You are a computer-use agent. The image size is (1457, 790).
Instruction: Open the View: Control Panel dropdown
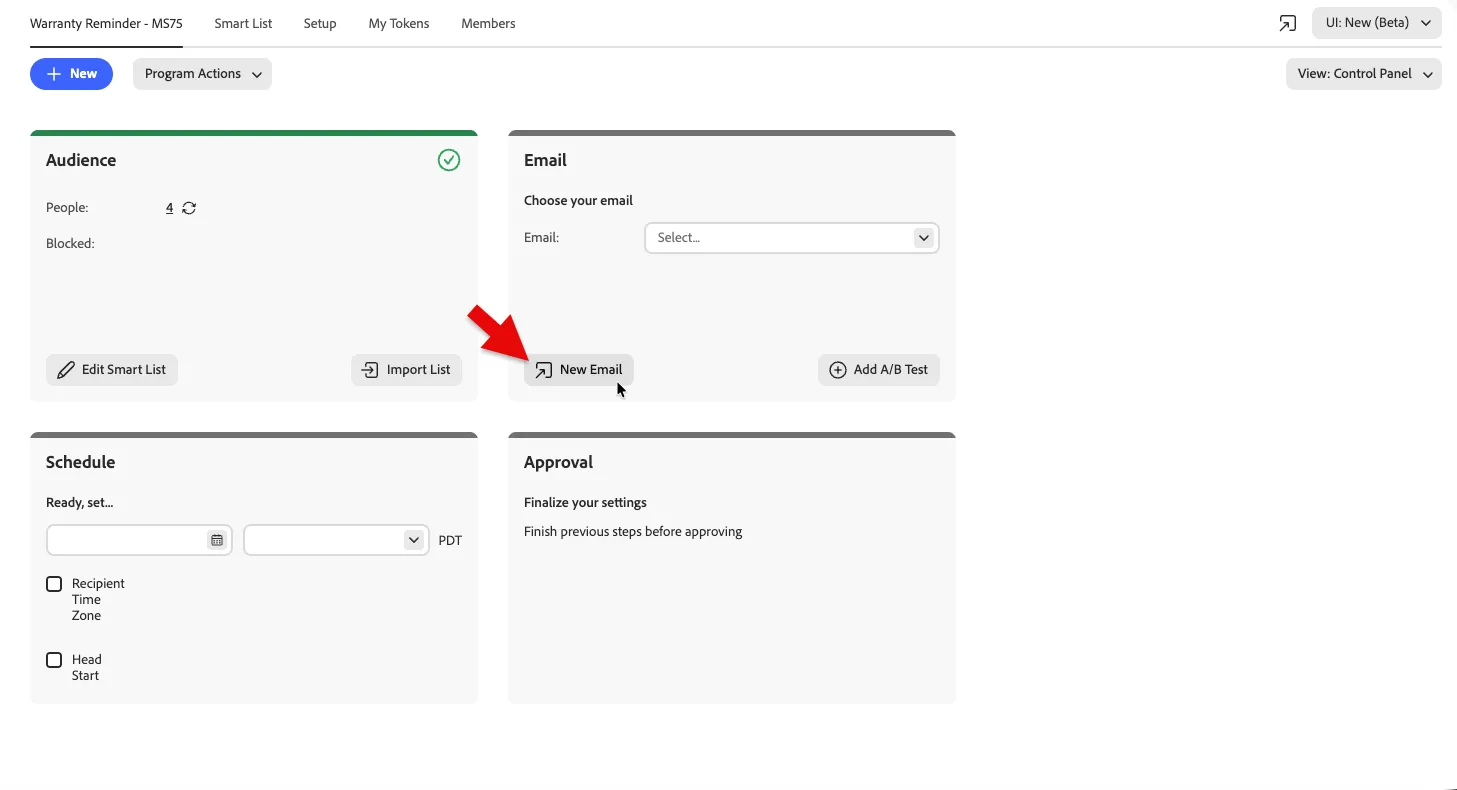[1364, 74]
